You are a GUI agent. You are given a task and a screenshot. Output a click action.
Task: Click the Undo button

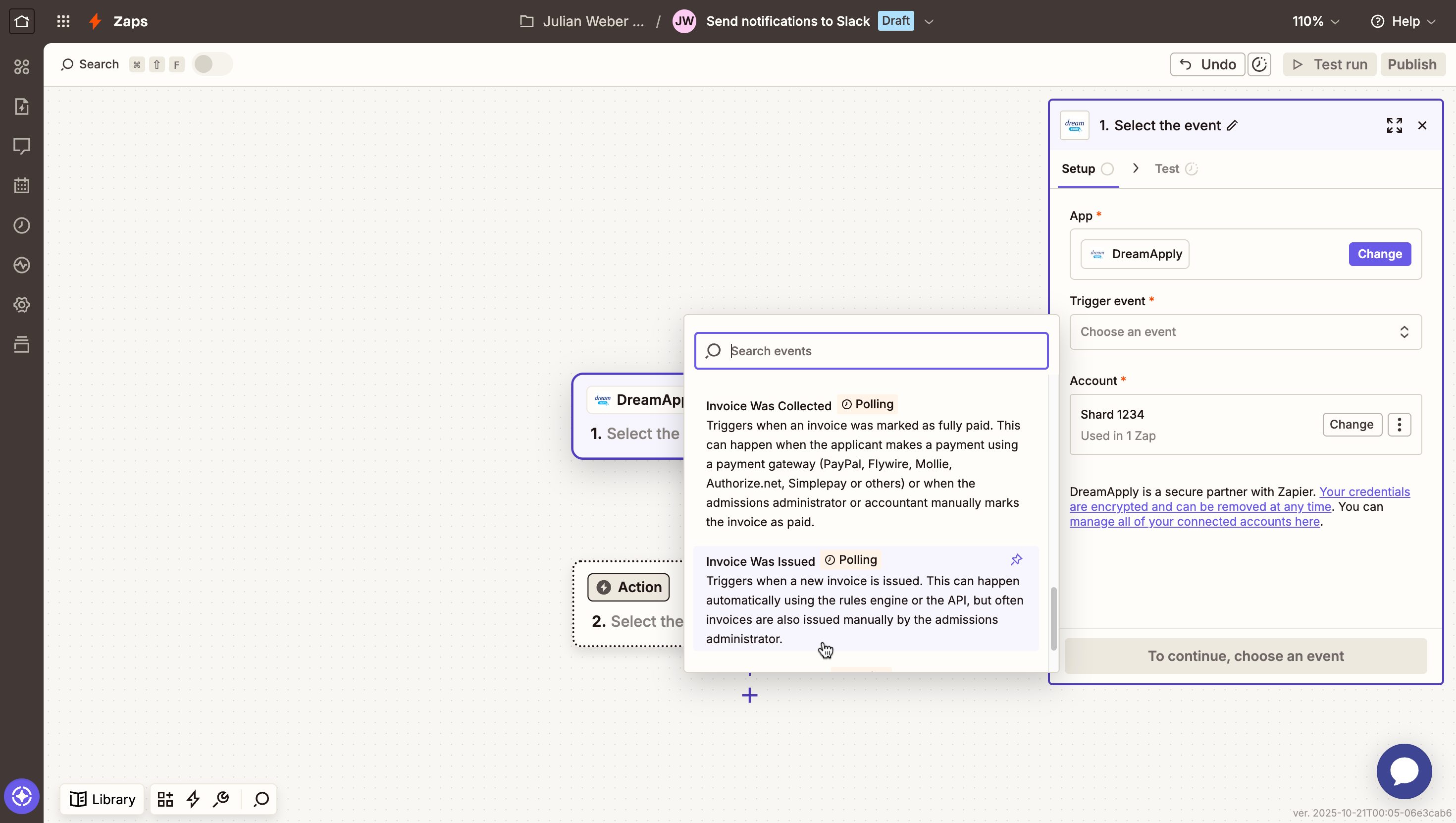(1207, 64)
